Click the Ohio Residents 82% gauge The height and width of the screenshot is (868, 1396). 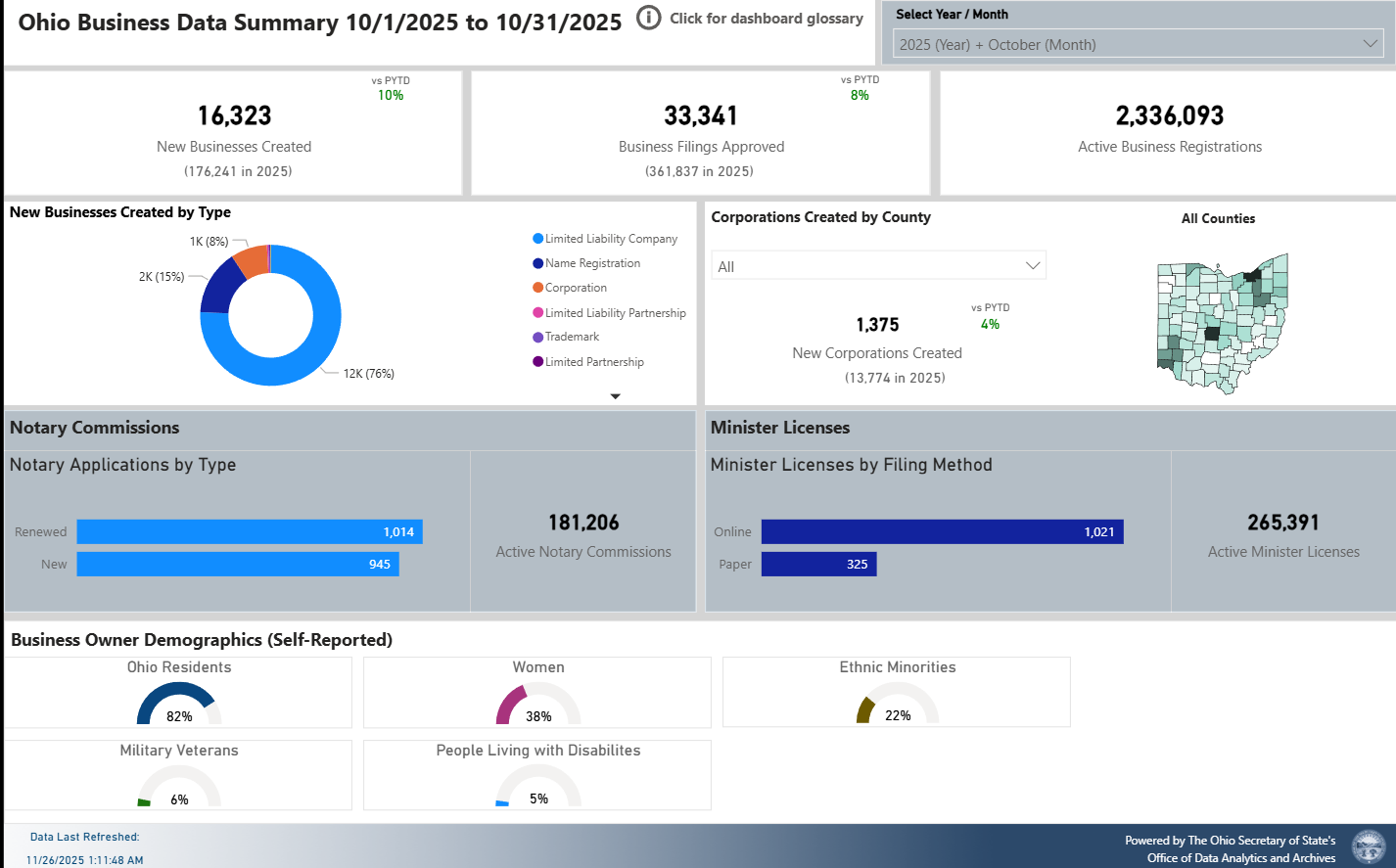[x=178, y=701]
